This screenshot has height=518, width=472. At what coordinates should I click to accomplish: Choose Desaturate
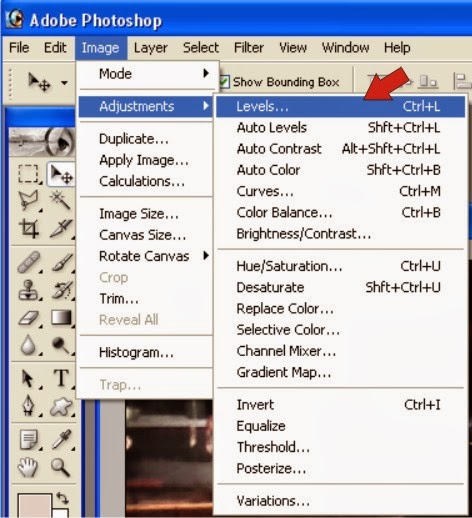pyautogui.click(x=341, y=287)
